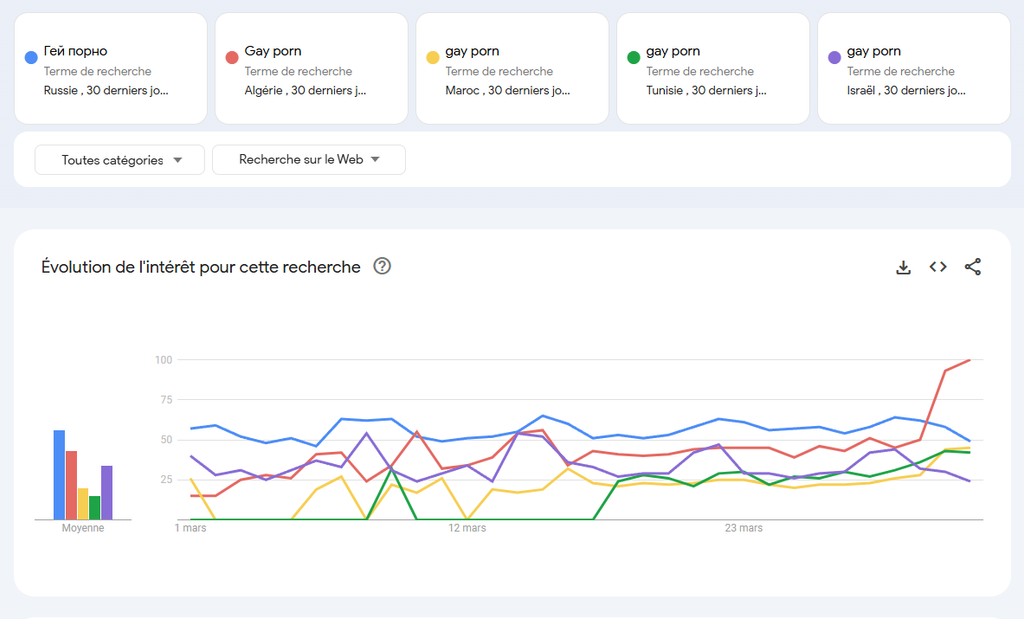Open the Israël search term card
This screenshot has height=619, width=1024.
pos(914,70)
